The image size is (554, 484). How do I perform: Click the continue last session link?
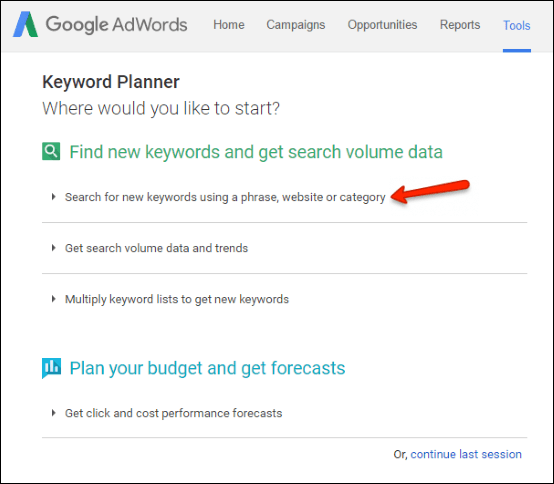[x=466, y=454]
